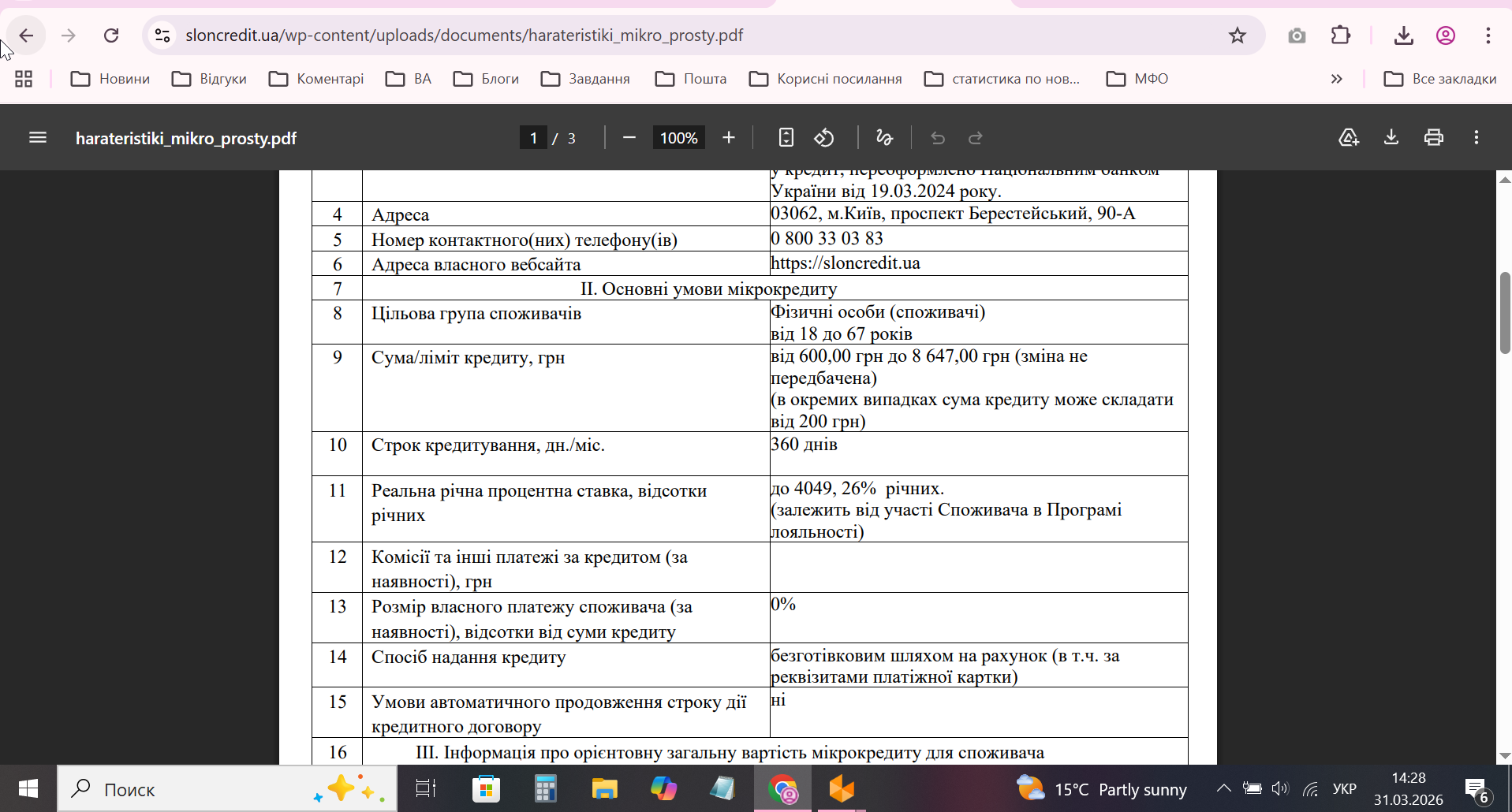
Task: Open the volume control in system tray
Action: [x=1280, y=788]
